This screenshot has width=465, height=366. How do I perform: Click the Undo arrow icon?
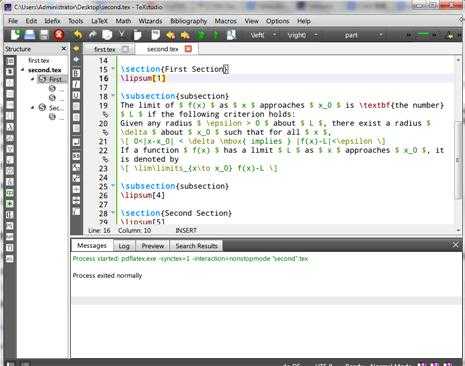78,35
